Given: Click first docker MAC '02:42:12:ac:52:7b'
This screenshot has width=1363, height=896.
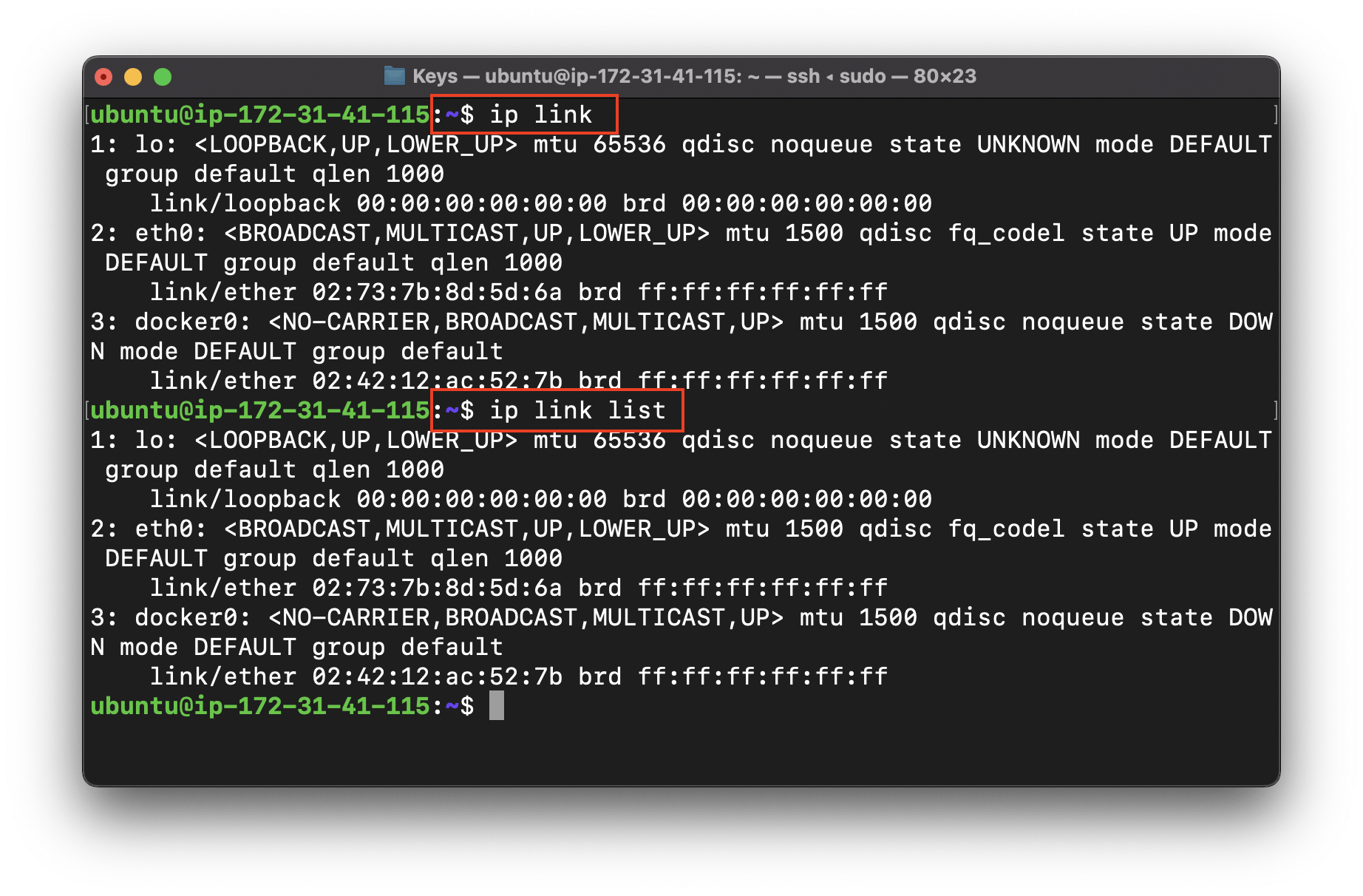Looking at the screenshot, I should point(438,381).
